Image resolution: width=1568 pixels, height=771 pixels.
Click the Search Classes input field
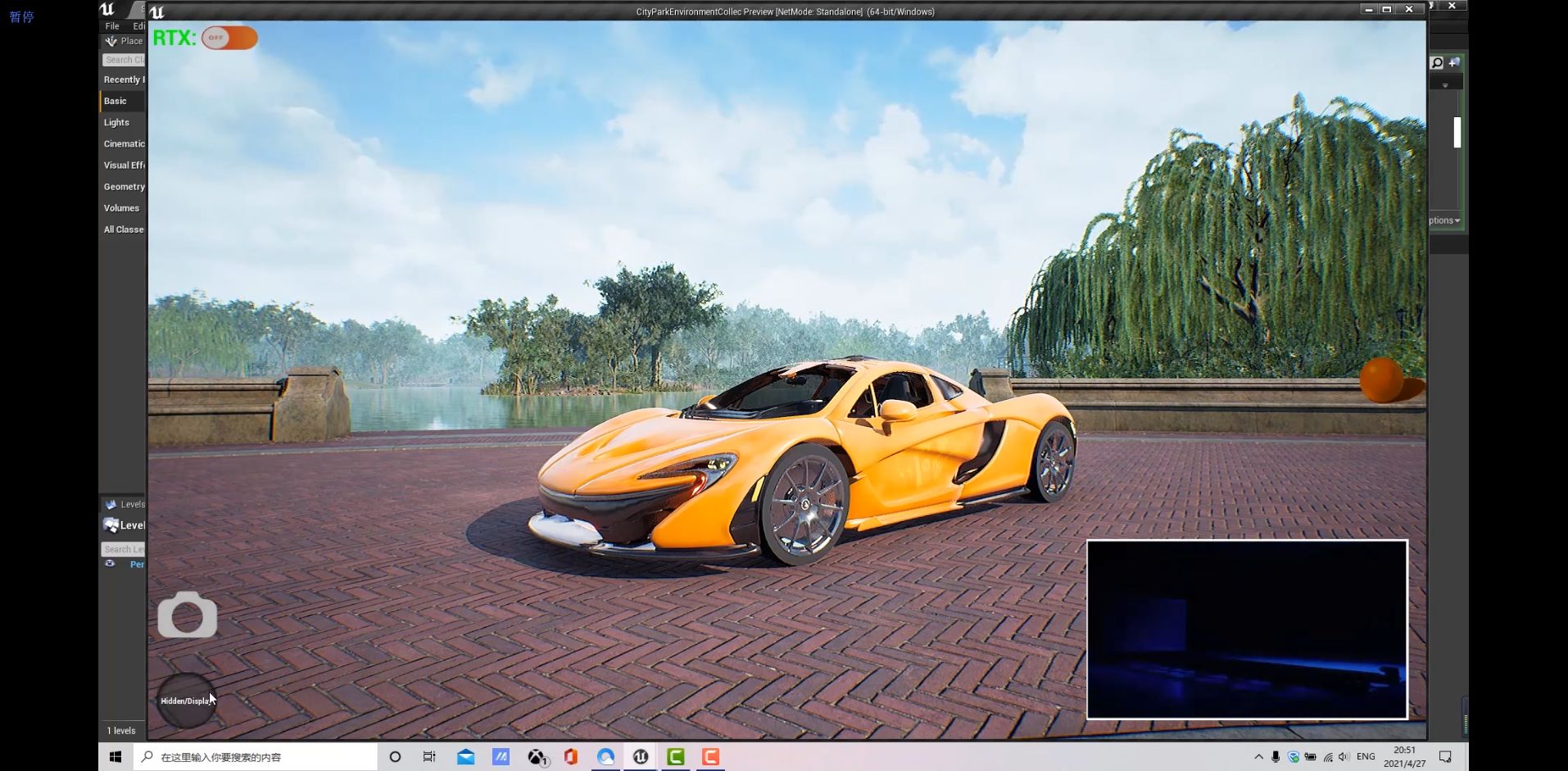tap(124, 60)
